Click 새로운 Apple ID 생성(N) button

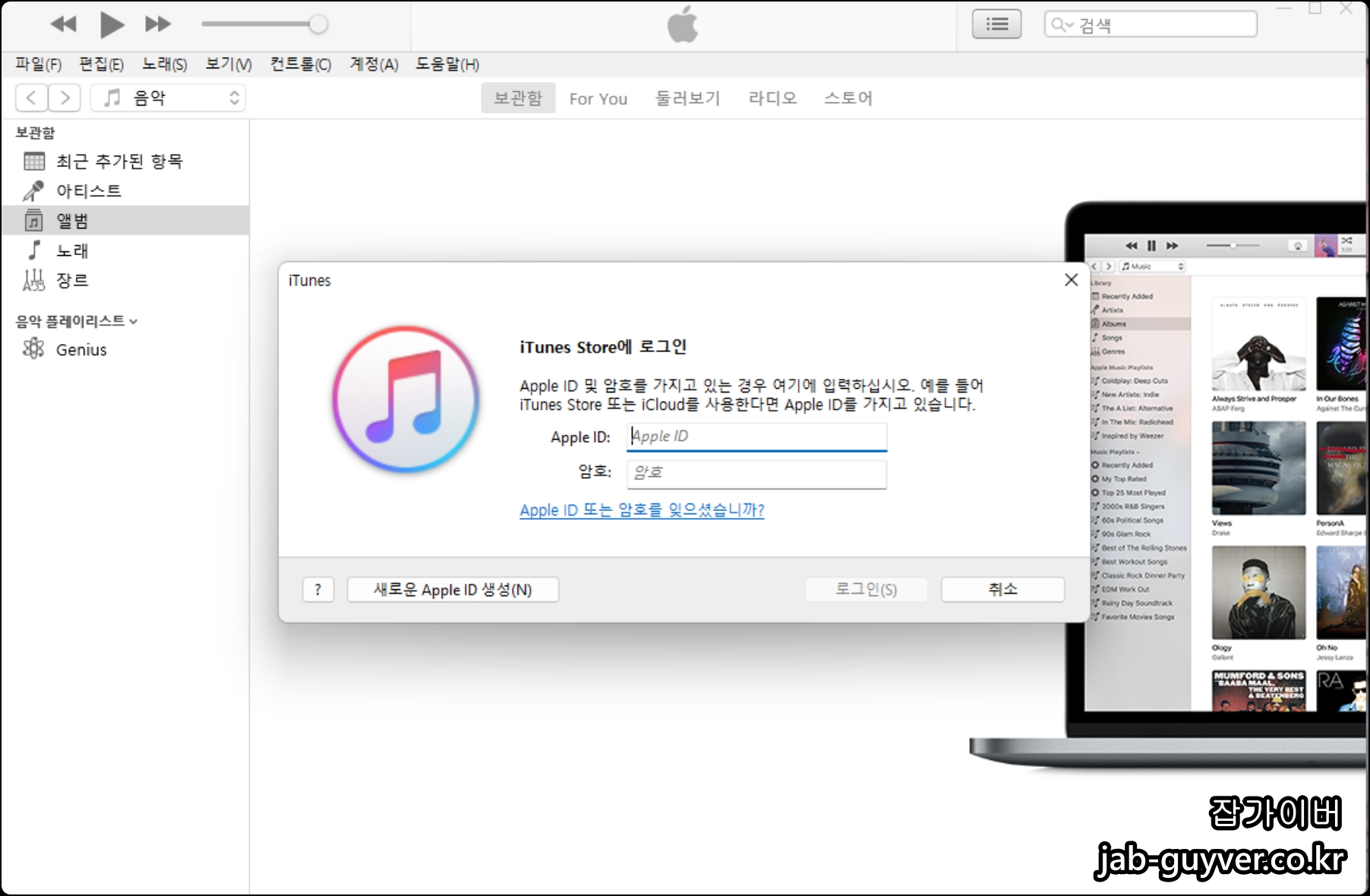coord(453,590)
